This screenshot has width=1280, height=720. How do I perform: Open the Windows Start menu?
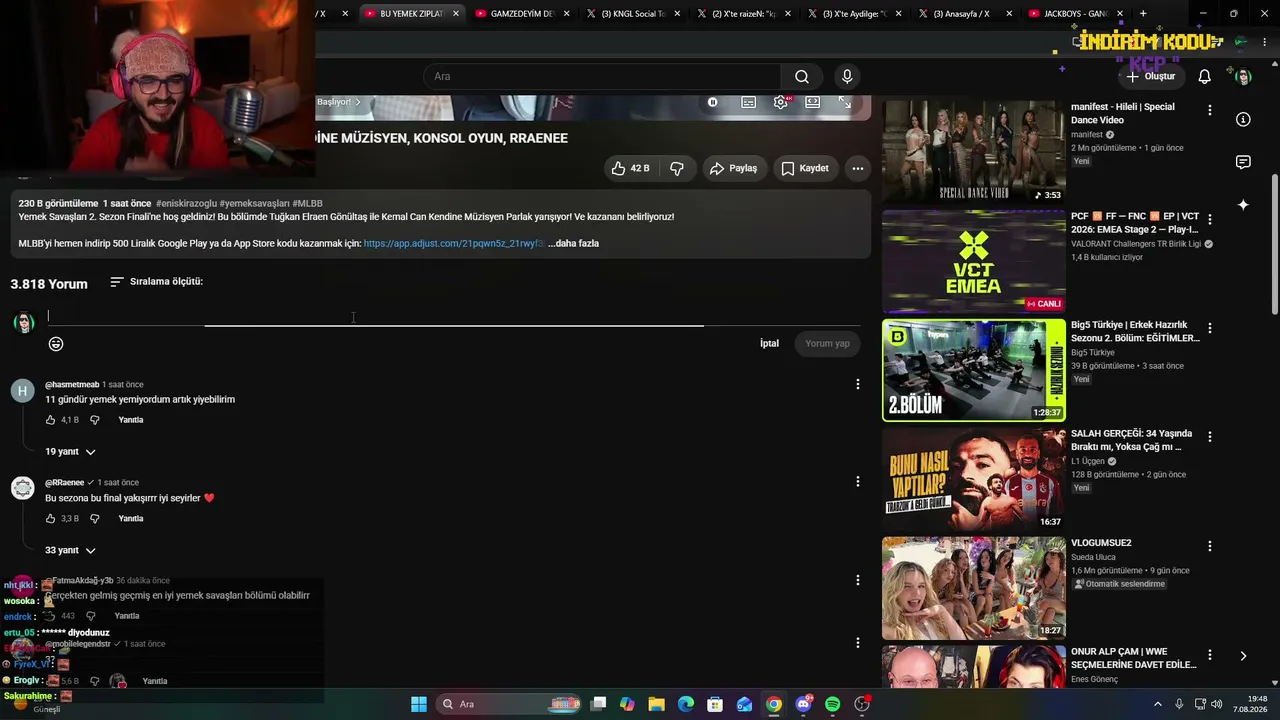pyautogui.click(x=419, y=704)
